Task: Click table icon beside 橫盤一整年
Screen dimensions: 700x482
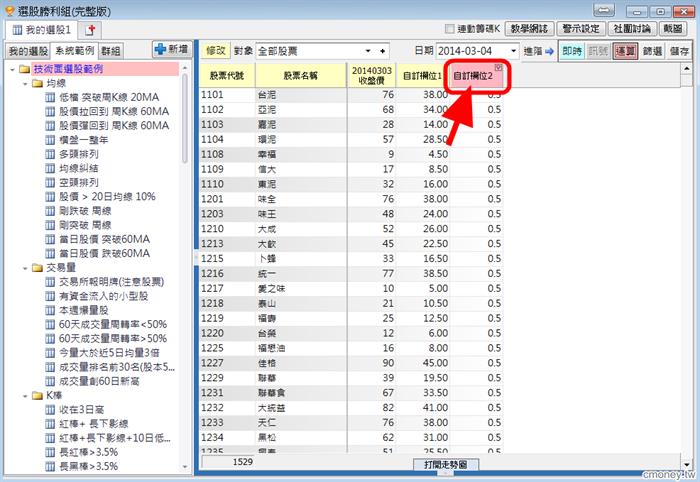Action: [50, 140]
